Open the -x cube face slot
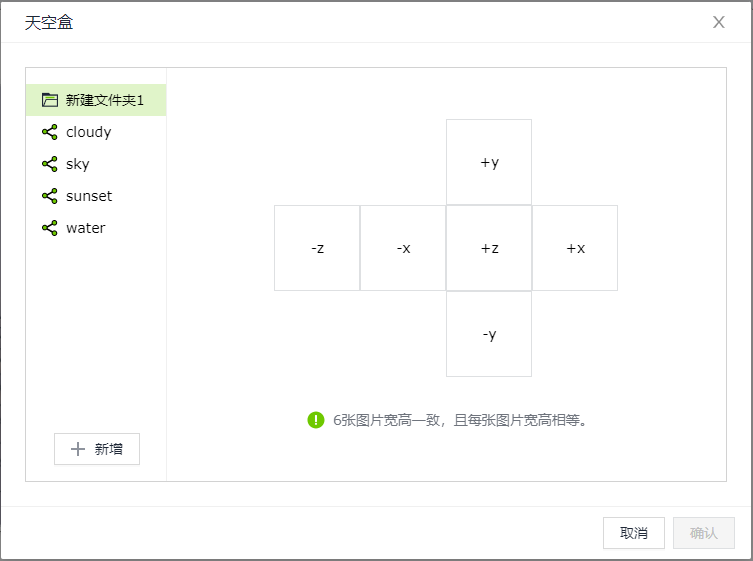This screenshot has height=561, width=753. pyautogui.click(x=403, y=248)
